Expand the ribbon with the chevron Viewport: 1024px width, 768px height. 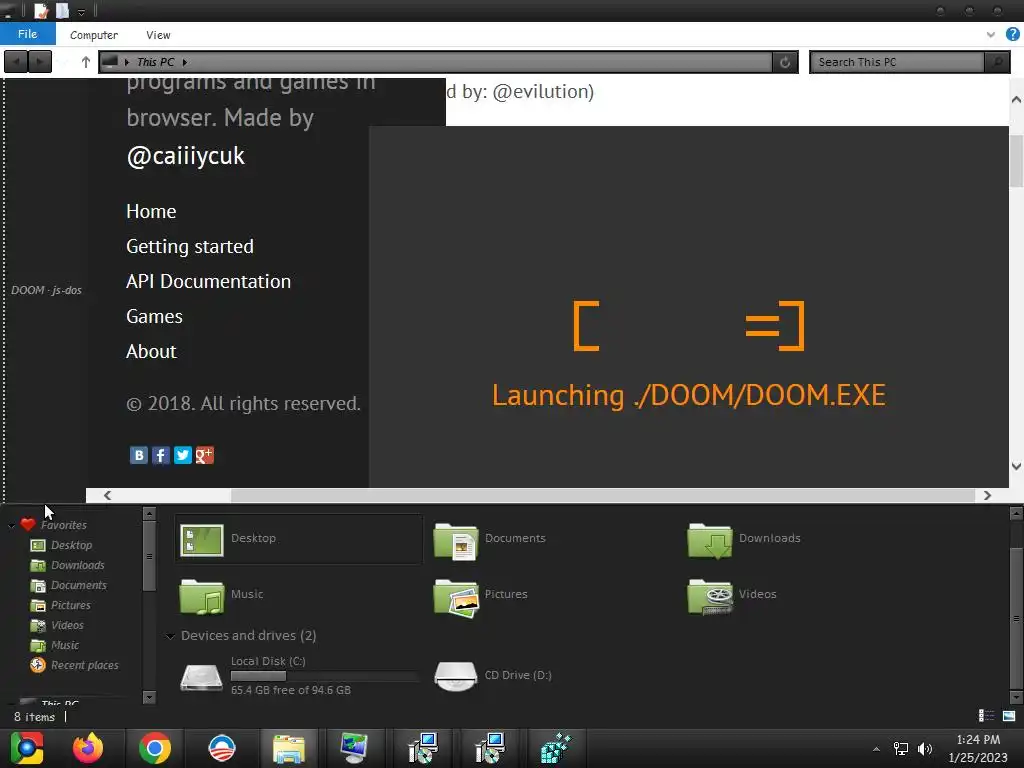point(990,35)
